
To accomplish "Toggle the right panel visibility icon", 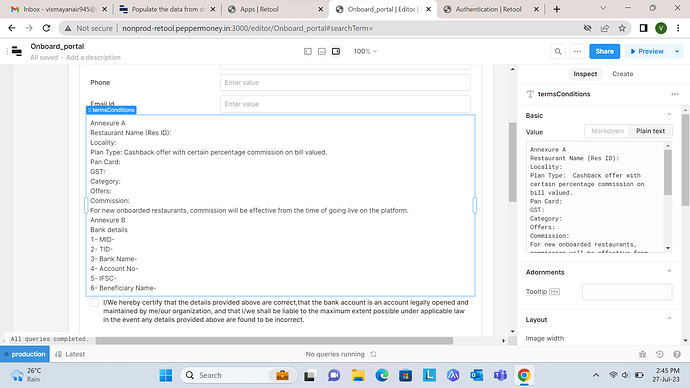I will (x=336, y=51).
